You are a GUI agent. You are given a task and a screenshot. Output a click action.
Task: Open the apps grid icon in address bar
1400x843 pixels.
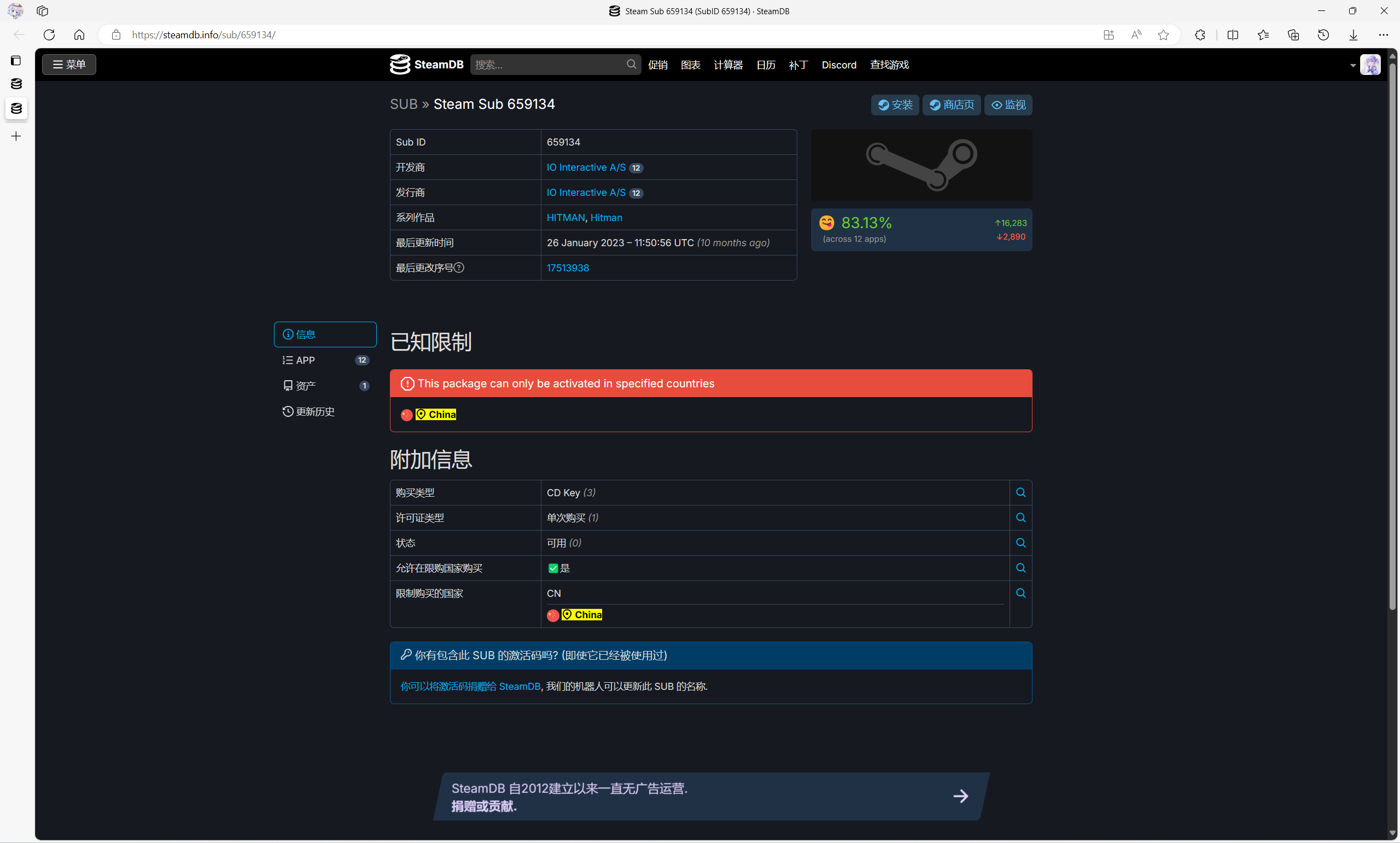pos(1109,34)
